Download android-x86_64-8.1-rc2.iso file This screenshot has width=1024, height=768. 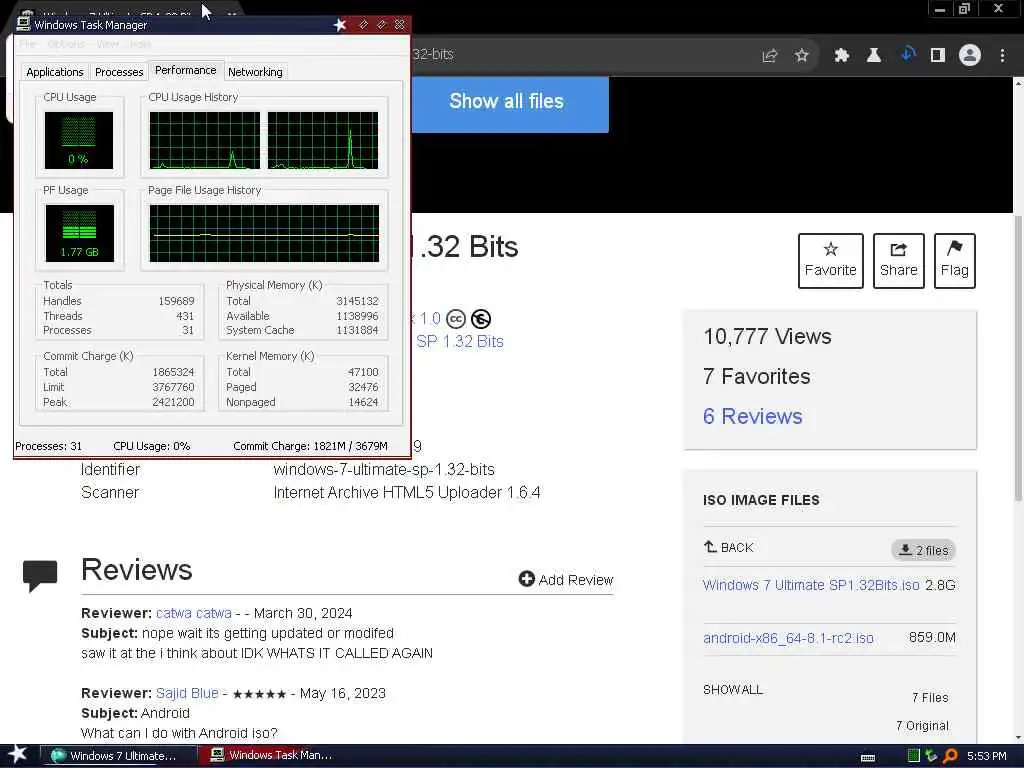[x=788, y=638]
